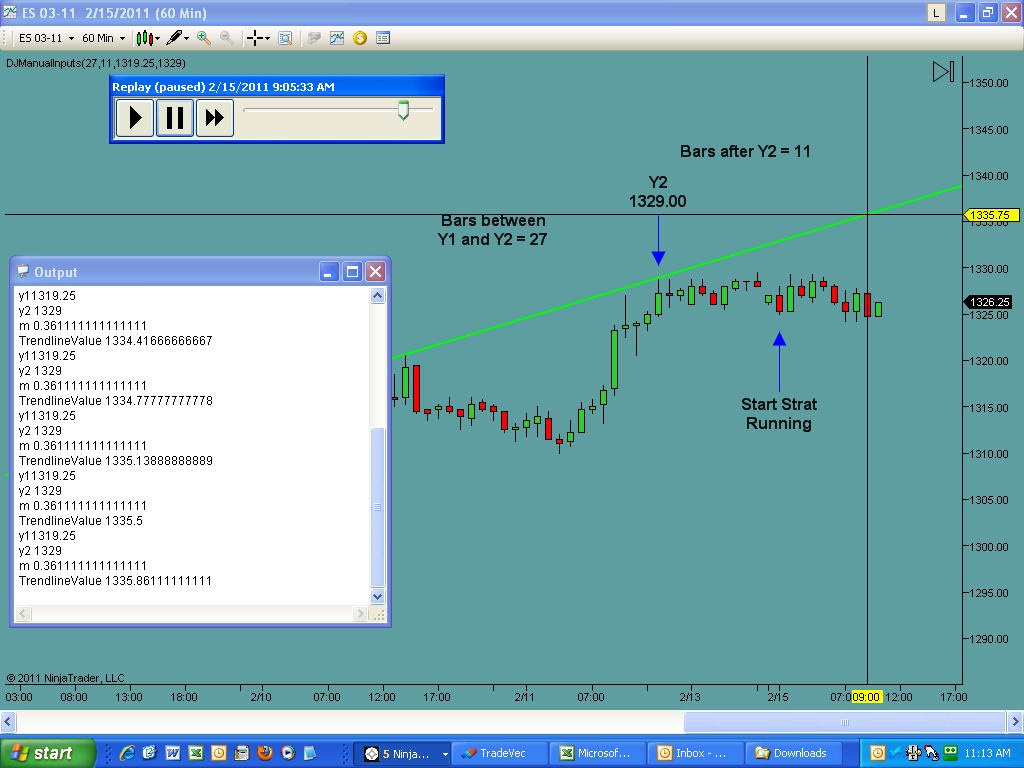Launch media player from quick launch
This screenshot has width=1024, height=768.
pos(287,753)
